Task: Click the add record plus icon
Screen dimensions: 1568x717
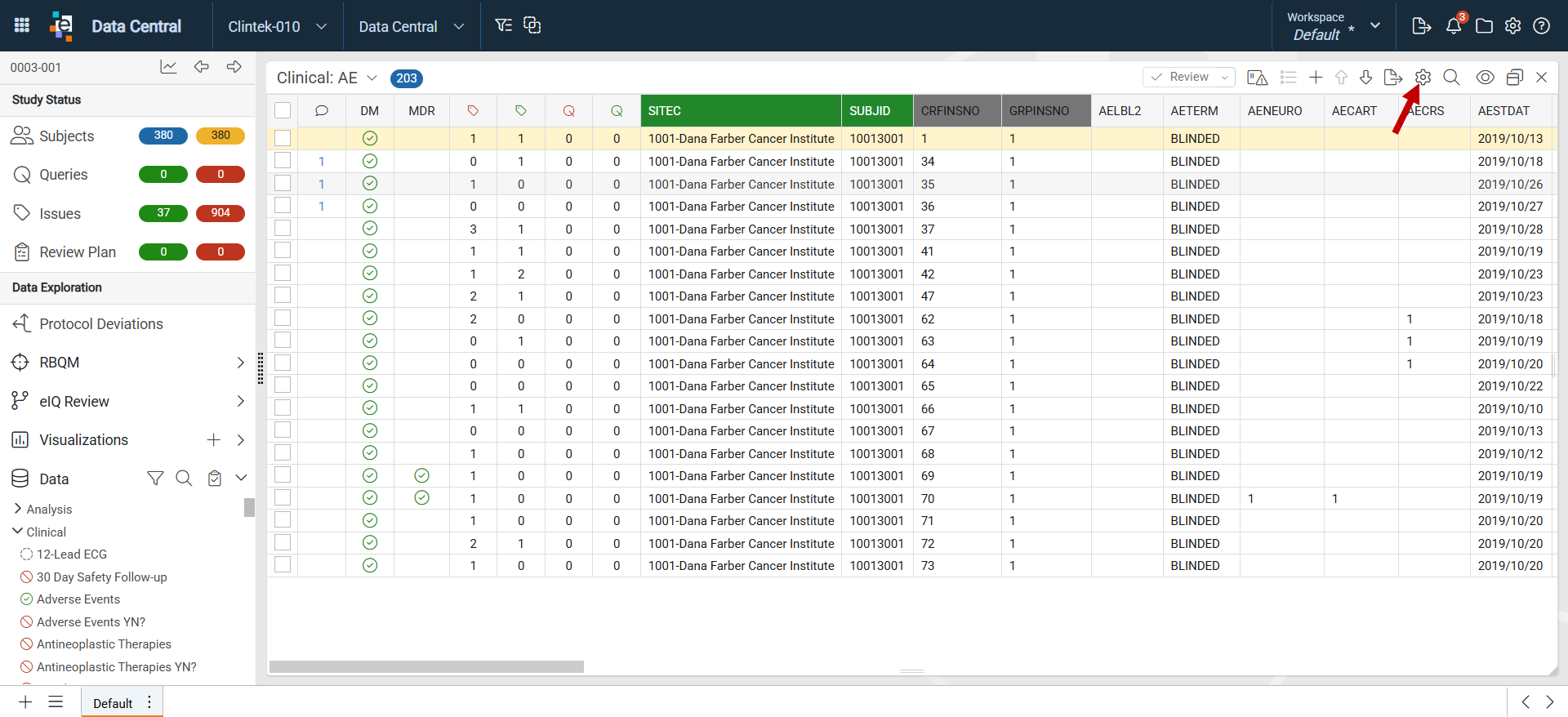Action: coord(1316,78)
